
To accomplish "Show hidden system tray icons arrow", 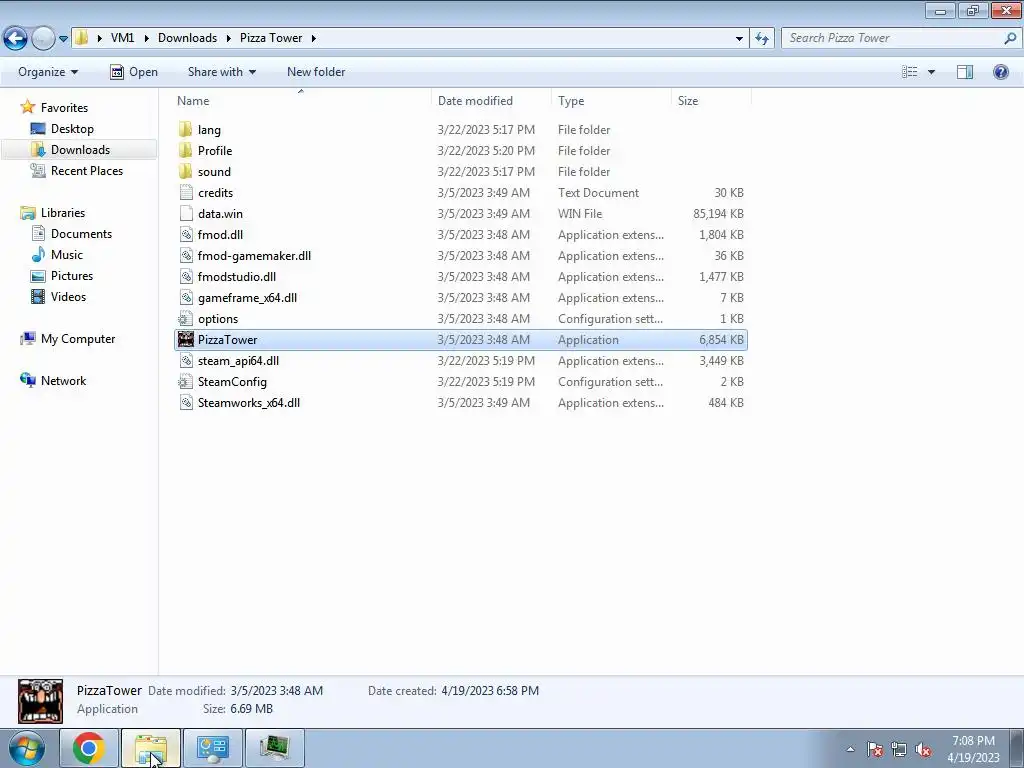I will (x=850, y=749).
